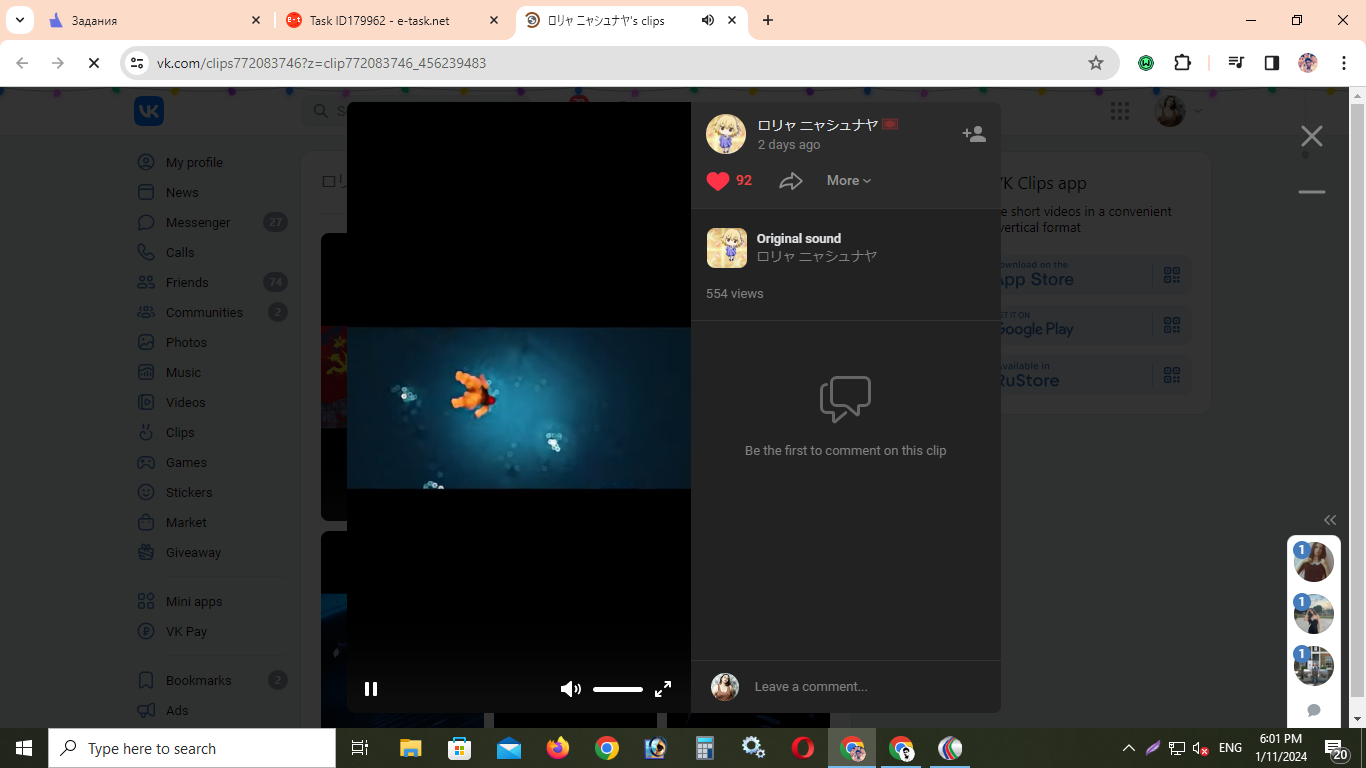
Task: Open the More dropdown under the clip author
Action: (849, 181)
